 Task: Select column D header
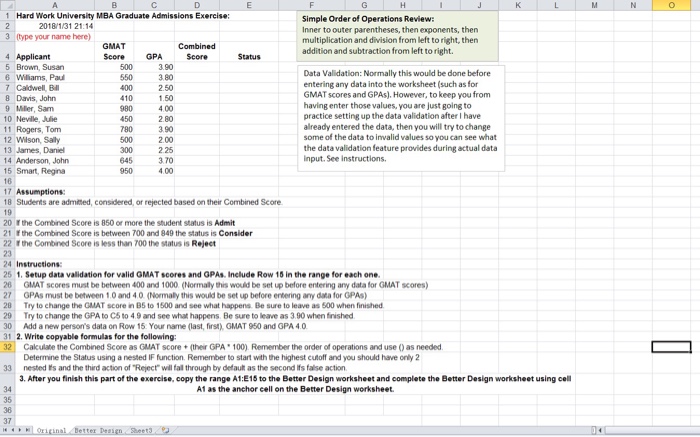pyautogui.click(x=197, y=5)
